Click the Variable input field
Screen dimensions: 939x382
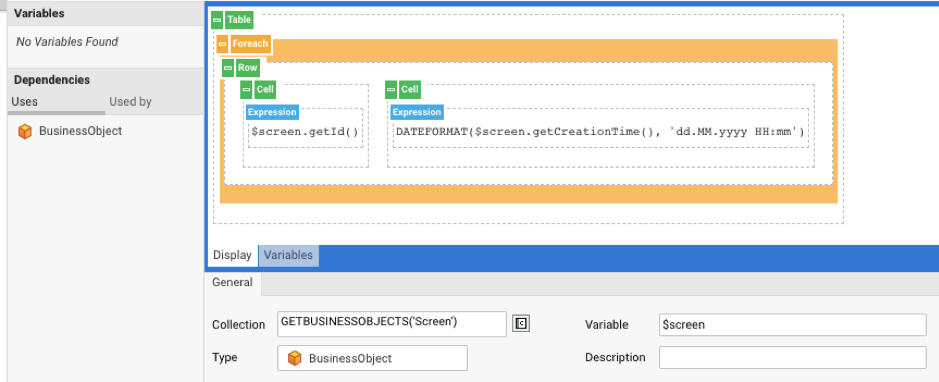[x=792, y=325]
